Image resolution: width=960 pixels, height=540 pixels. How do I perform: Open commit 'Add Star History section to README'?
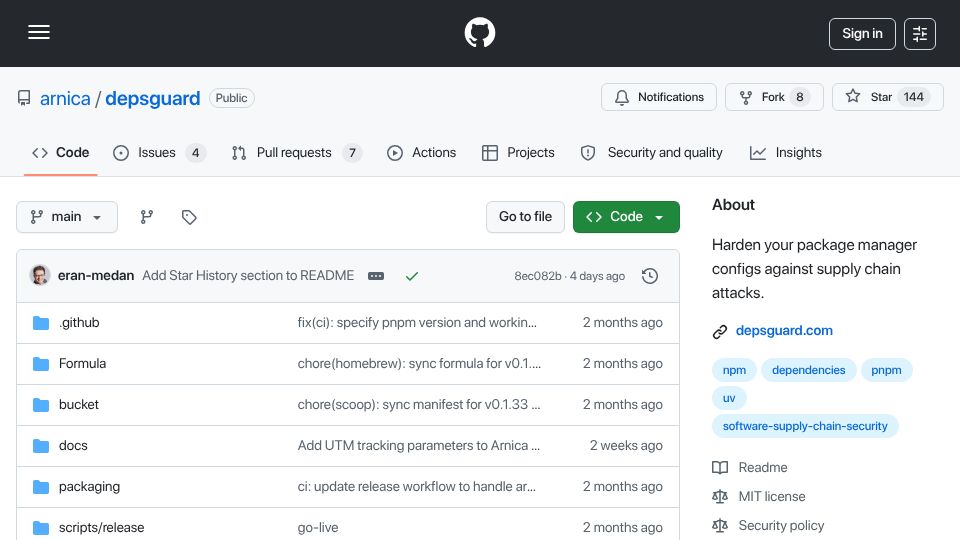click(248, 276)
